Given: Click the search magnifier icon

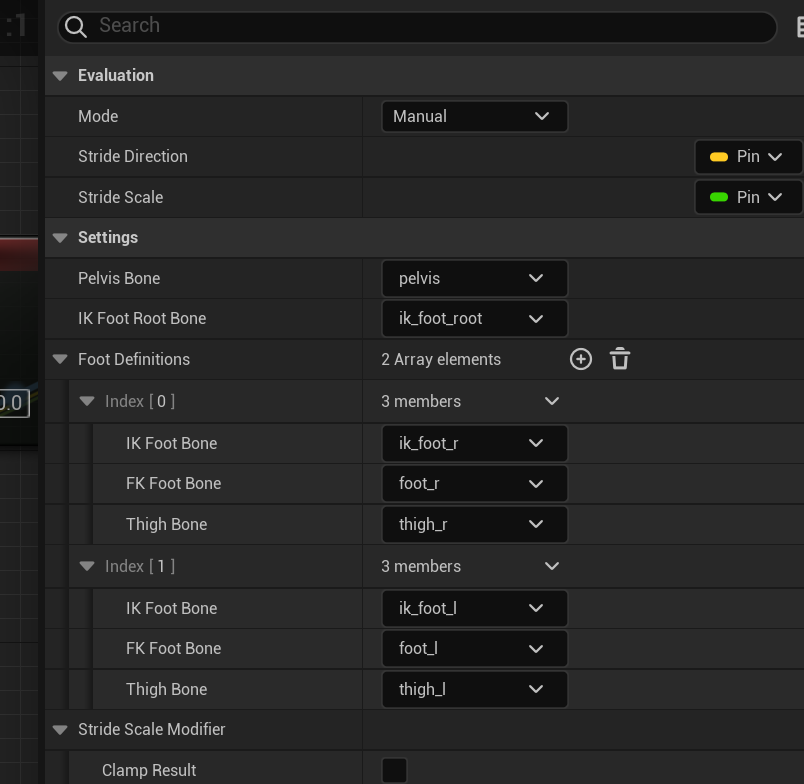Looking at the screenshot, I should 76,26.
